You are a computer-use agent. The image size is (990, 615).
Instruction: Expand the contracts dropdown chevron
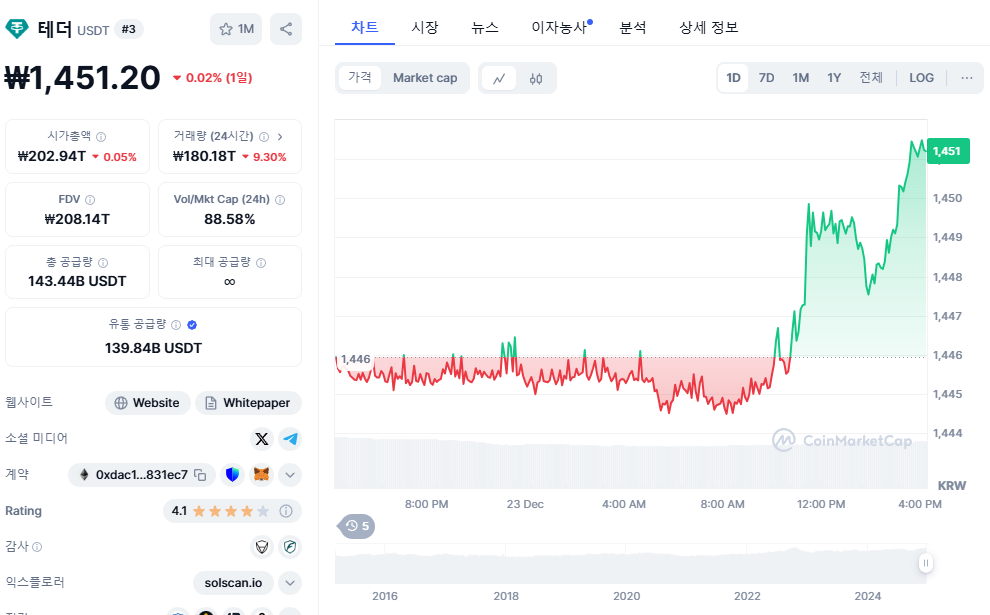290,475
